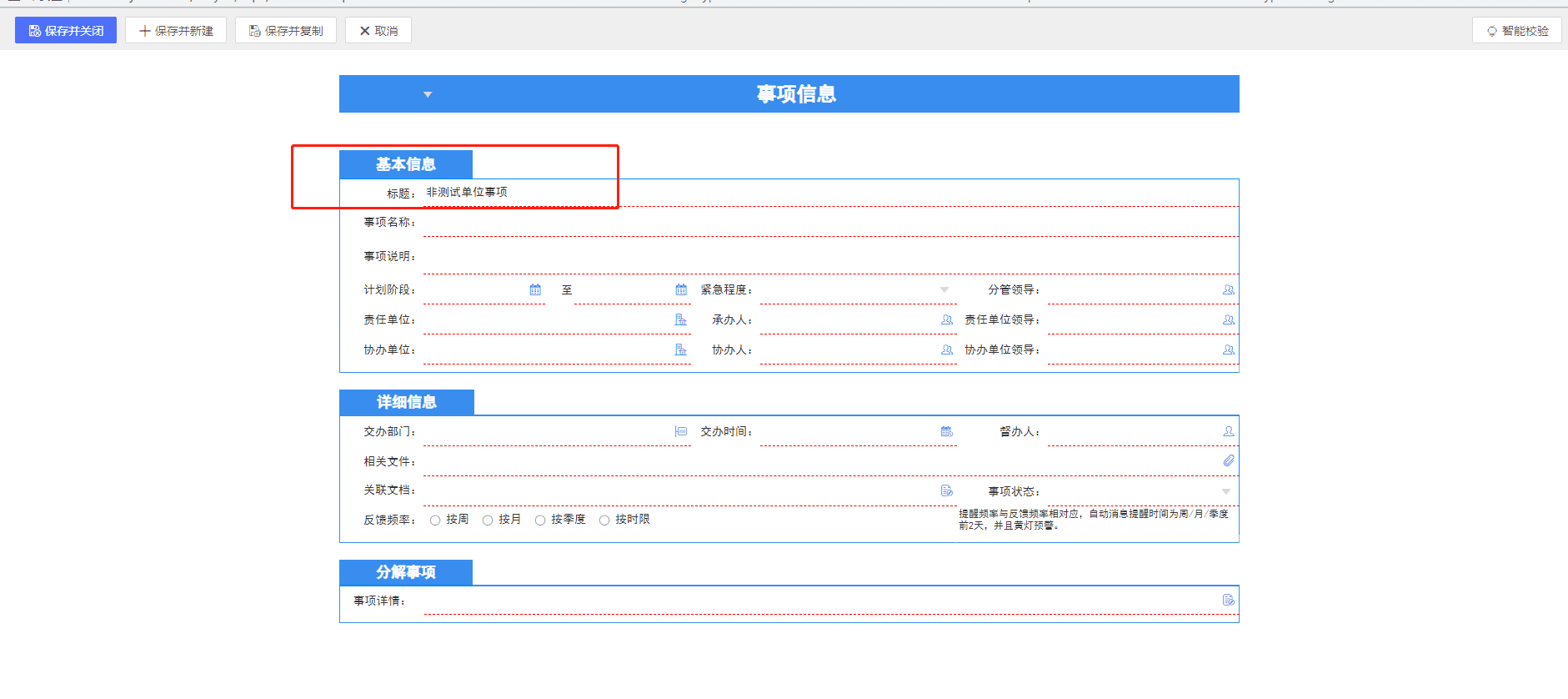Select 按月 feedback frequency

[x=488, y=520]
